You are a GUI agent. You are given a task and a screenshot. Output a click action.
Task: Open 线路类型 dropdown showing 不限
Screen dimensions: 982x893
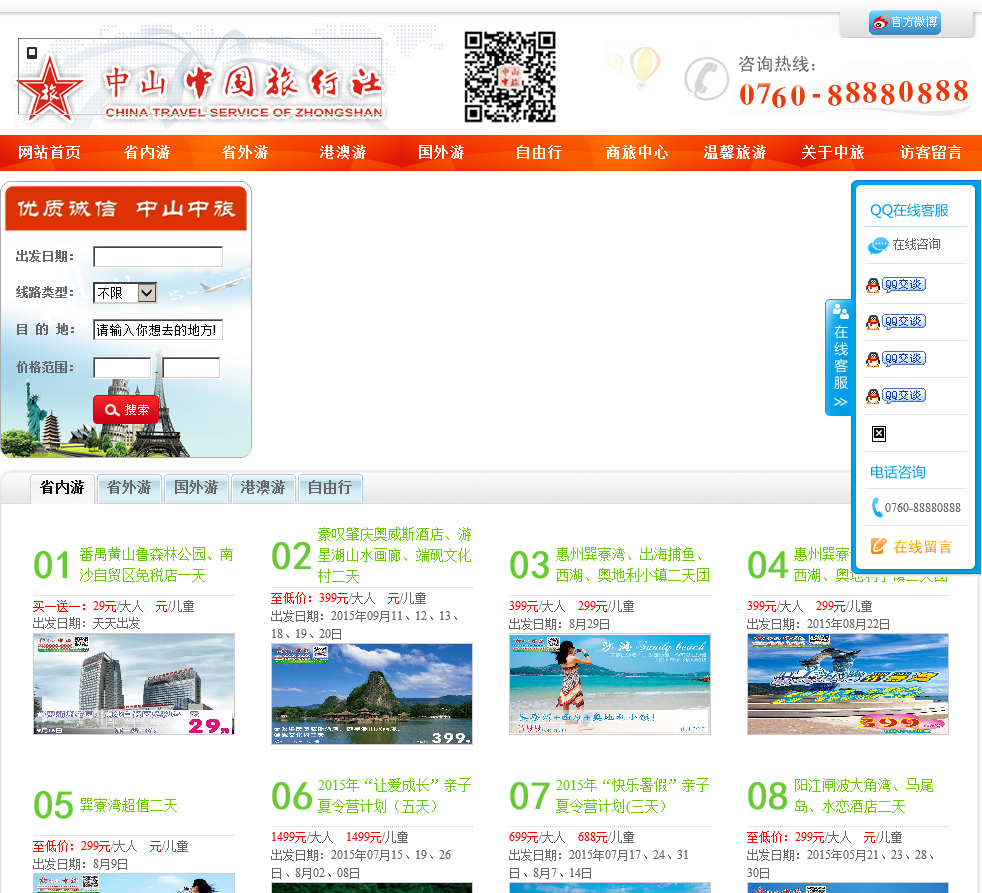coord(125,292)
